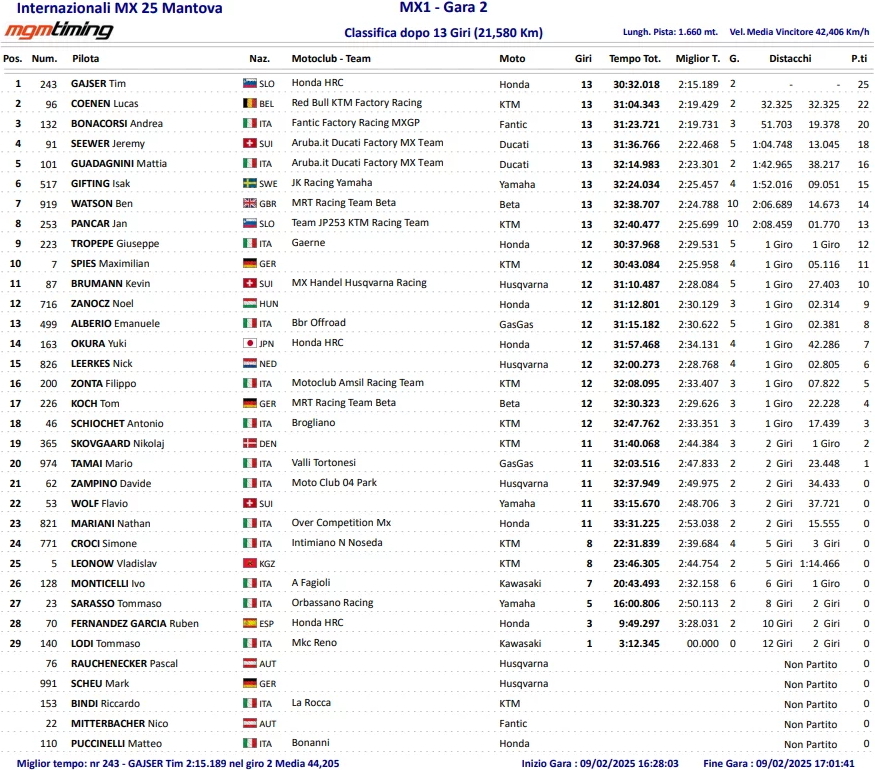Select rider name TROPEPE Giuseppe
Viewport: 875px width, 770px height.
tap(115, 244)
